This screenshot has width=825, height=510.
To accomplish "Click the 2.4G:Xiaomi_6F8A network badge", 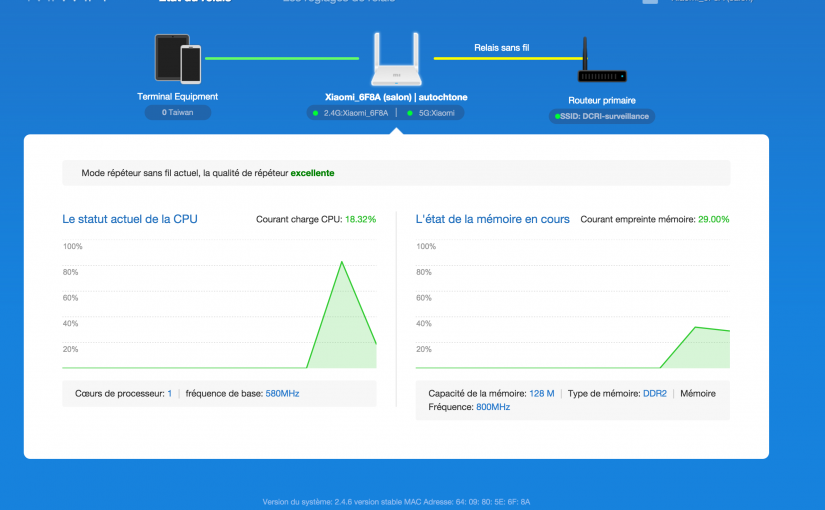I will (x=351, y=113).
